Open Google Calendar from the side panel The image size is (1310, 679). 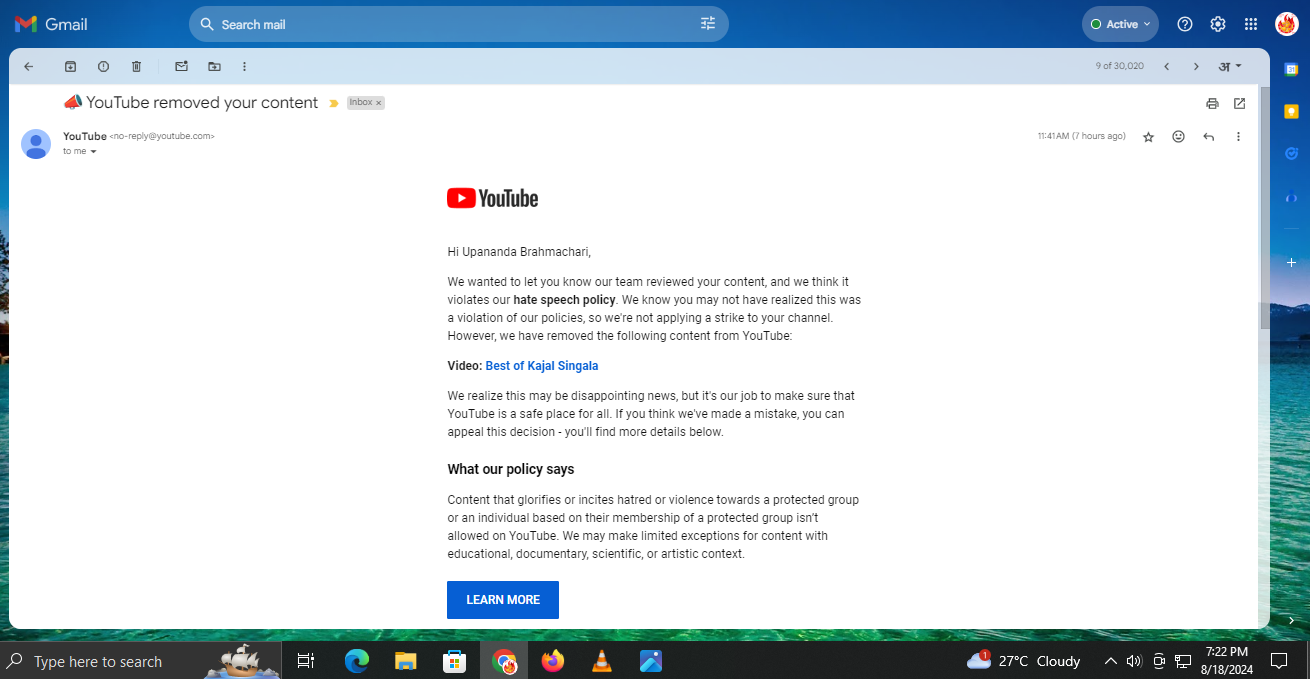(x=1291, y=70)
